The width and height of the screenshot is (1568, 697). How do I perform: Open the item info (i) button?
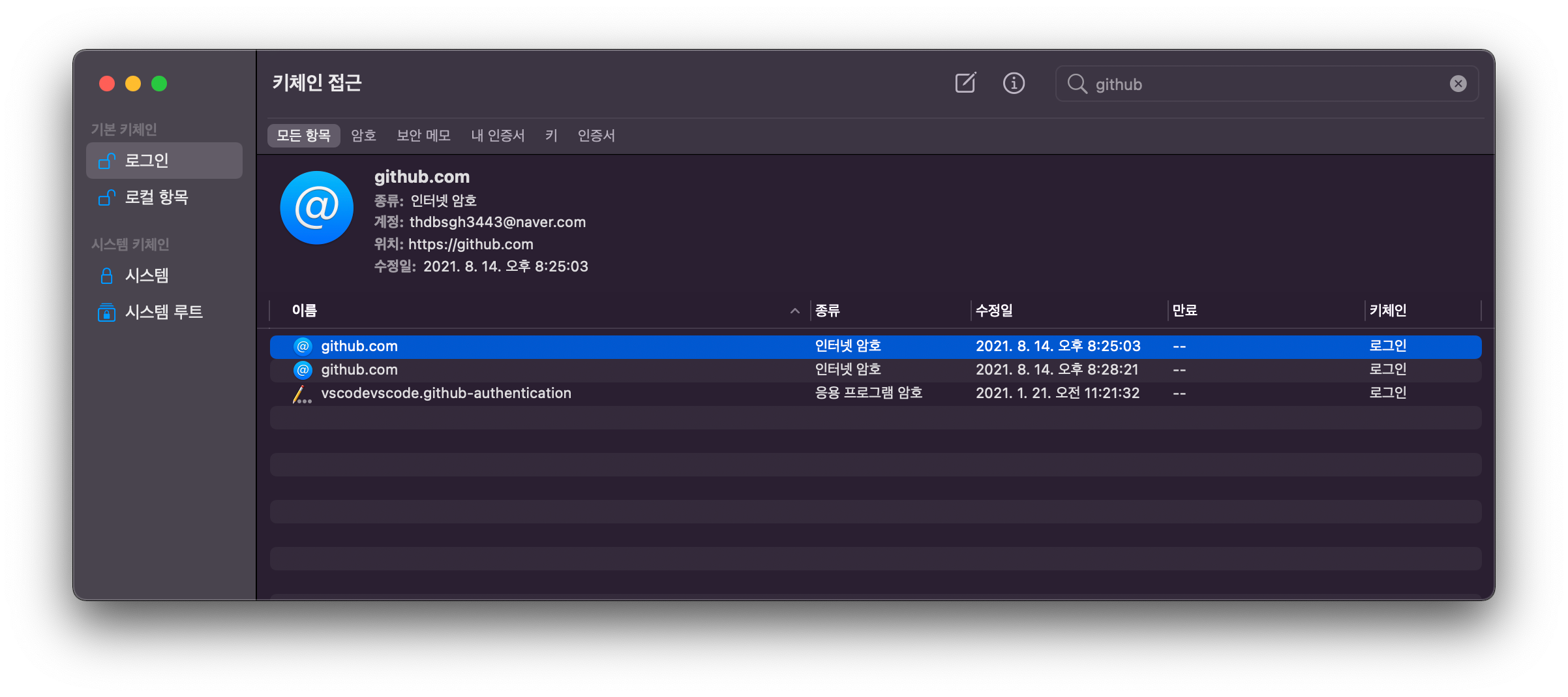click(x=1014, y=83)
